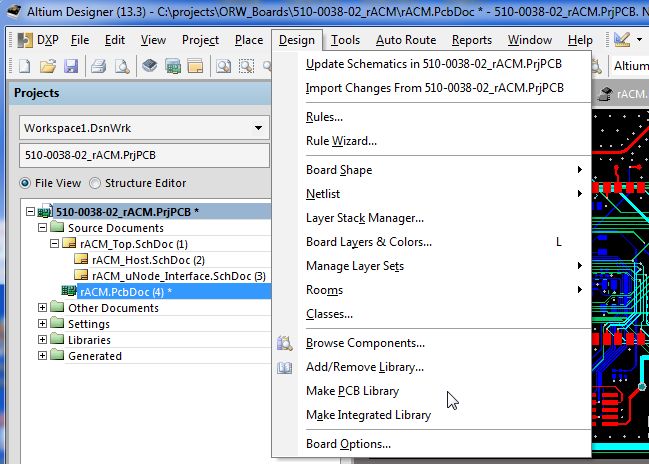Open print preview
This screenshot has width=649, height=464.
point(122,66)
